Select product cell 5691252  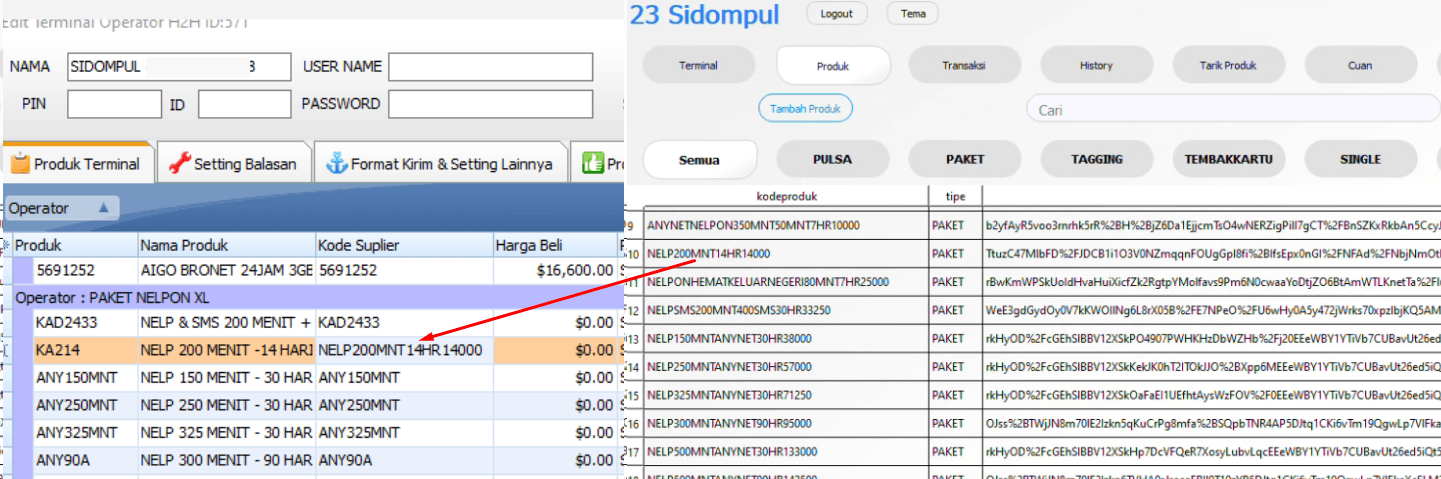pos(84,270)
